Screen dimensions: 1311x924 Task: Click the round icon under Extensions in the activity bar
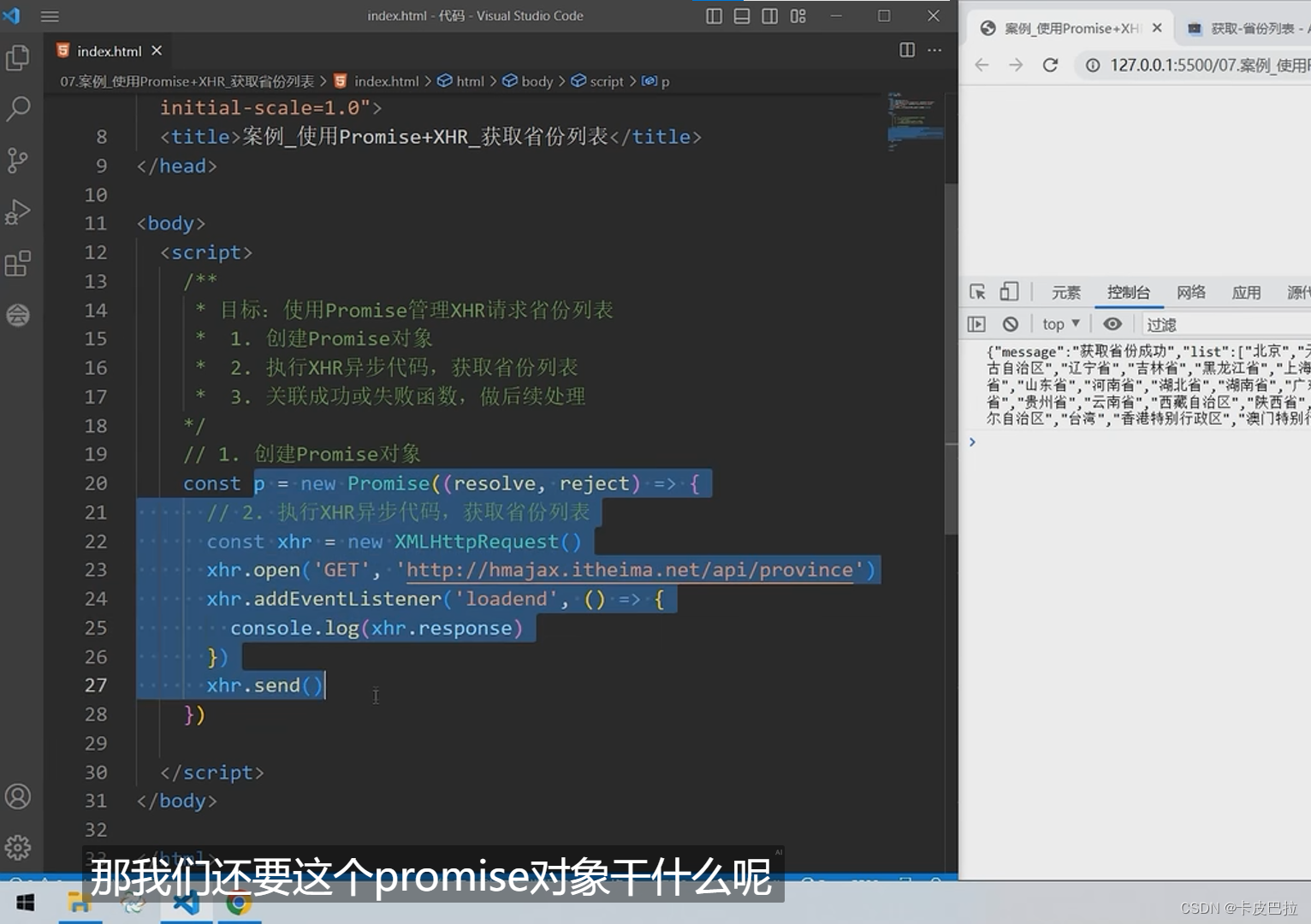pyautogui.click(x=18, y=315)
